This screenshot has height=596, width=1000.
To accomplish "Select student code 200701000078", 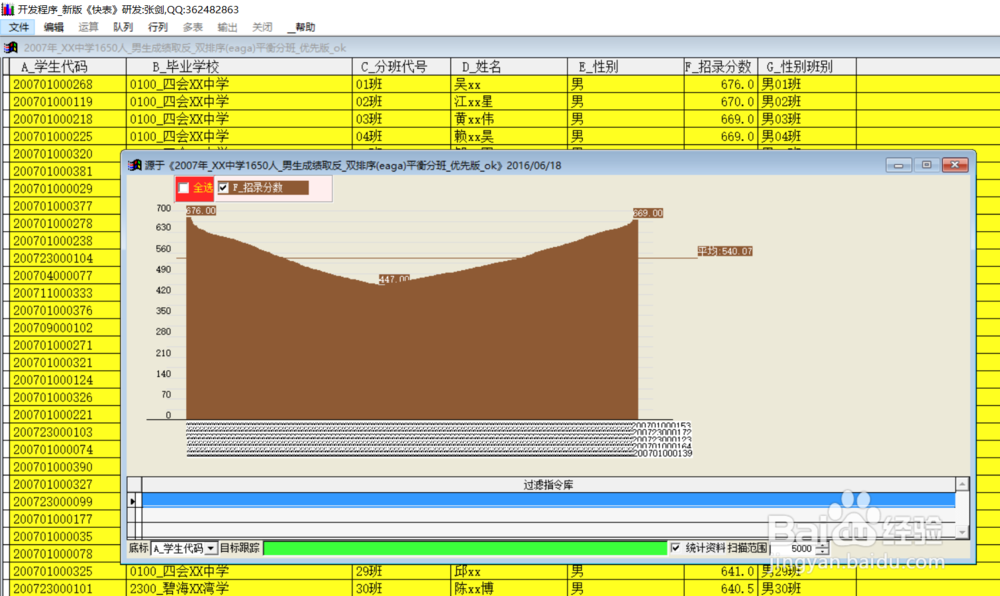I will (x=65, y=554).
